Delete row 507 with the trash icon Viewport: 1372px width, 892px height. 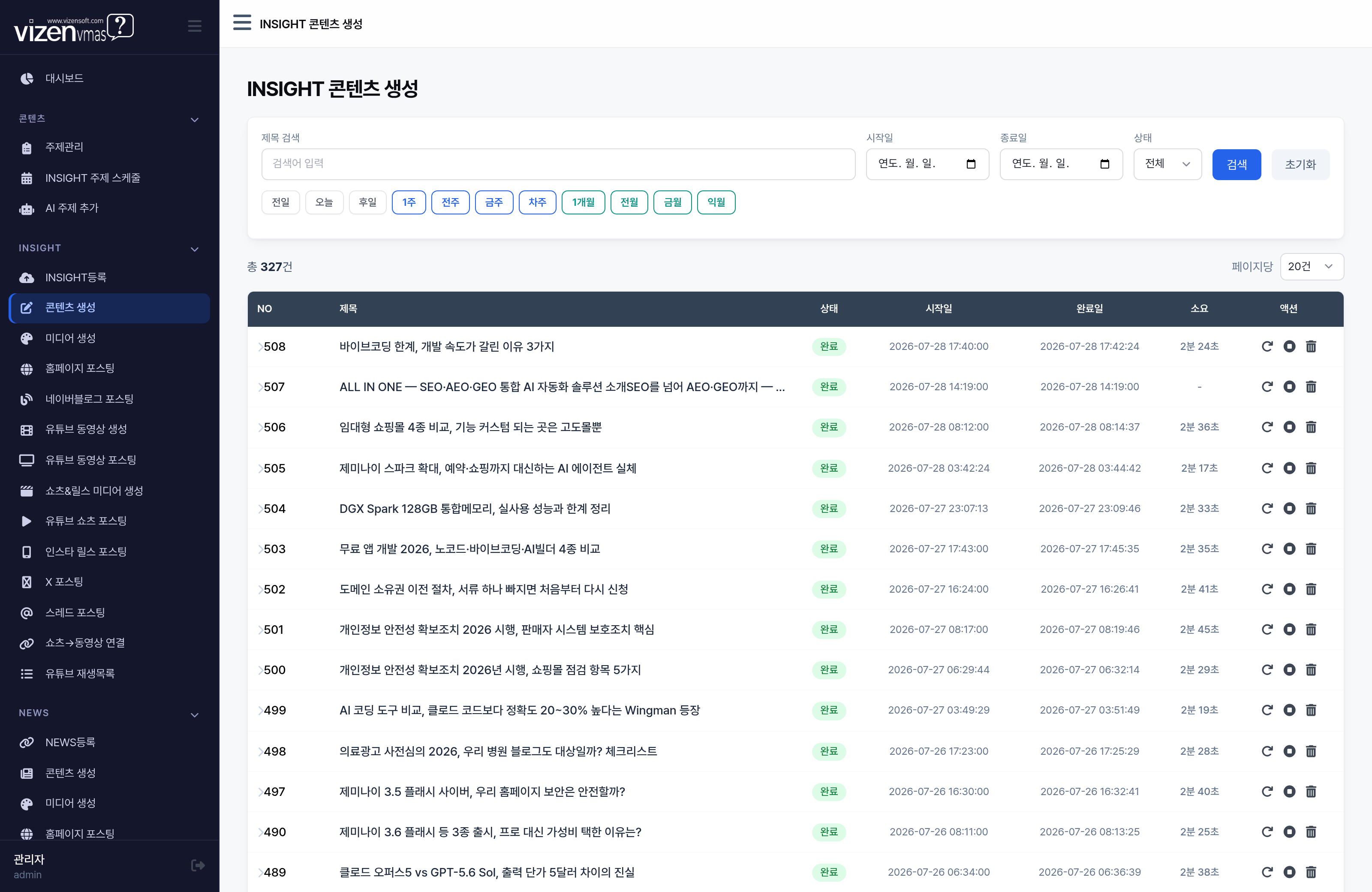pos(1311,387)
